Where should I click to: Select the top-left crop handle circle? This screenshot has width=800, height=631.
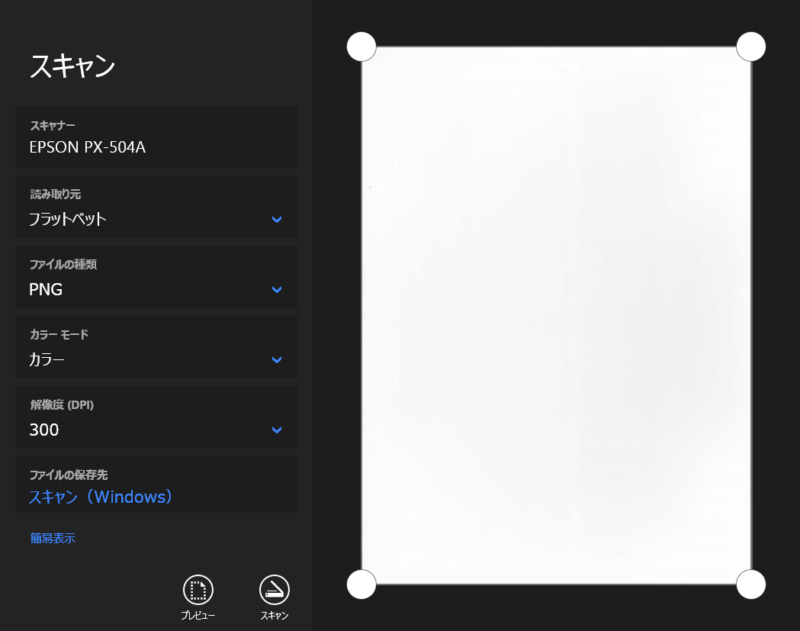pyautogui.click(x=361, y=46)
